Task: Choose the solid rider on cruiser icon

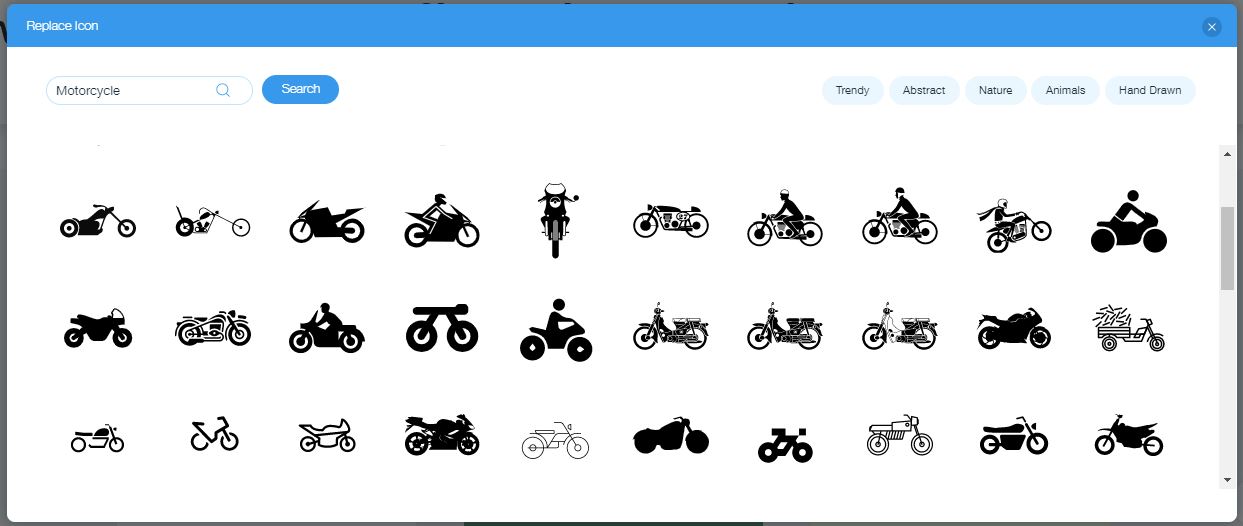Action: [327, 328]
